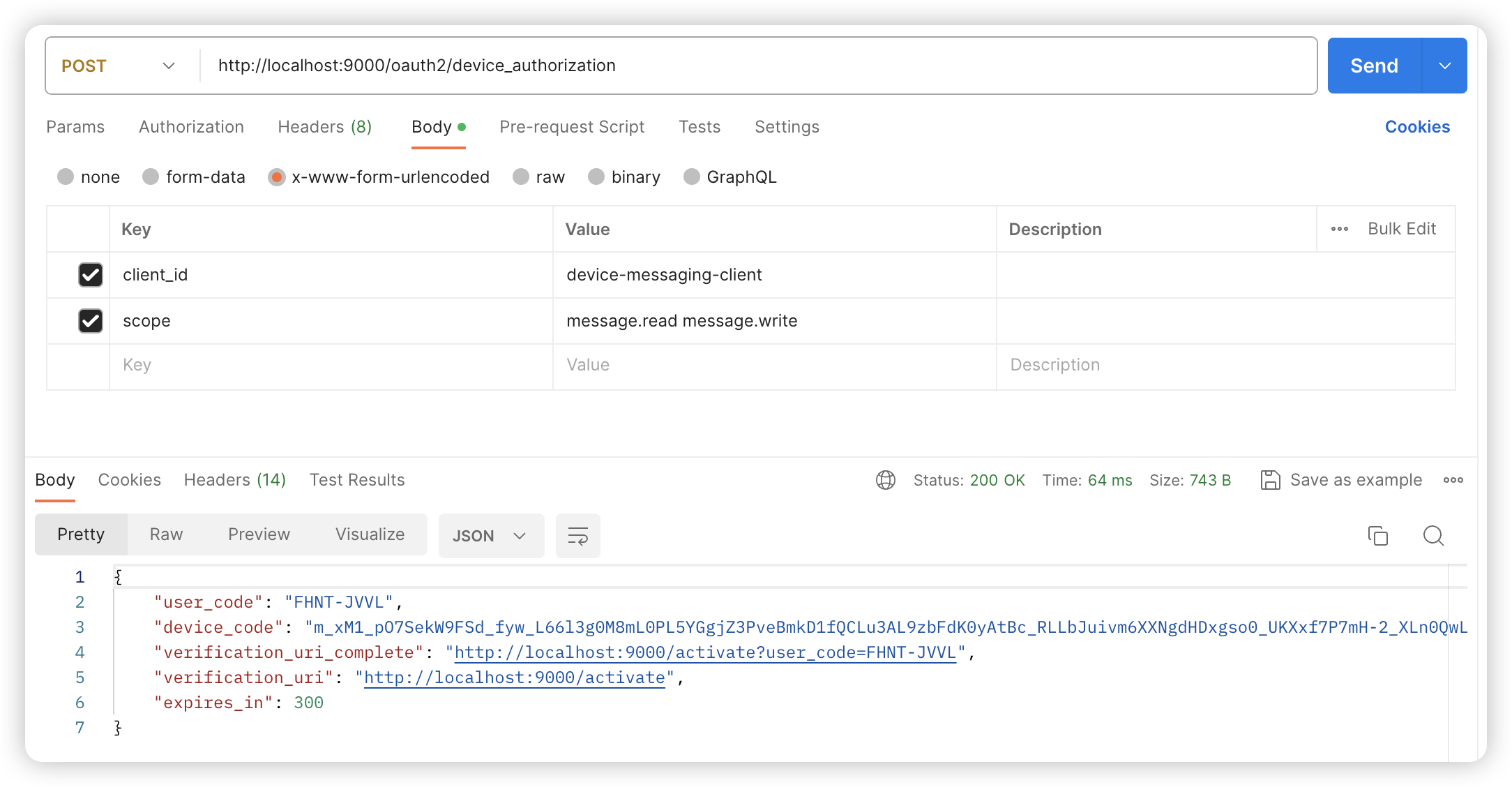The width and height of the screenshot is (1512, 787).
Task: Open the Cookies link
Action: tap(1417, 127)
